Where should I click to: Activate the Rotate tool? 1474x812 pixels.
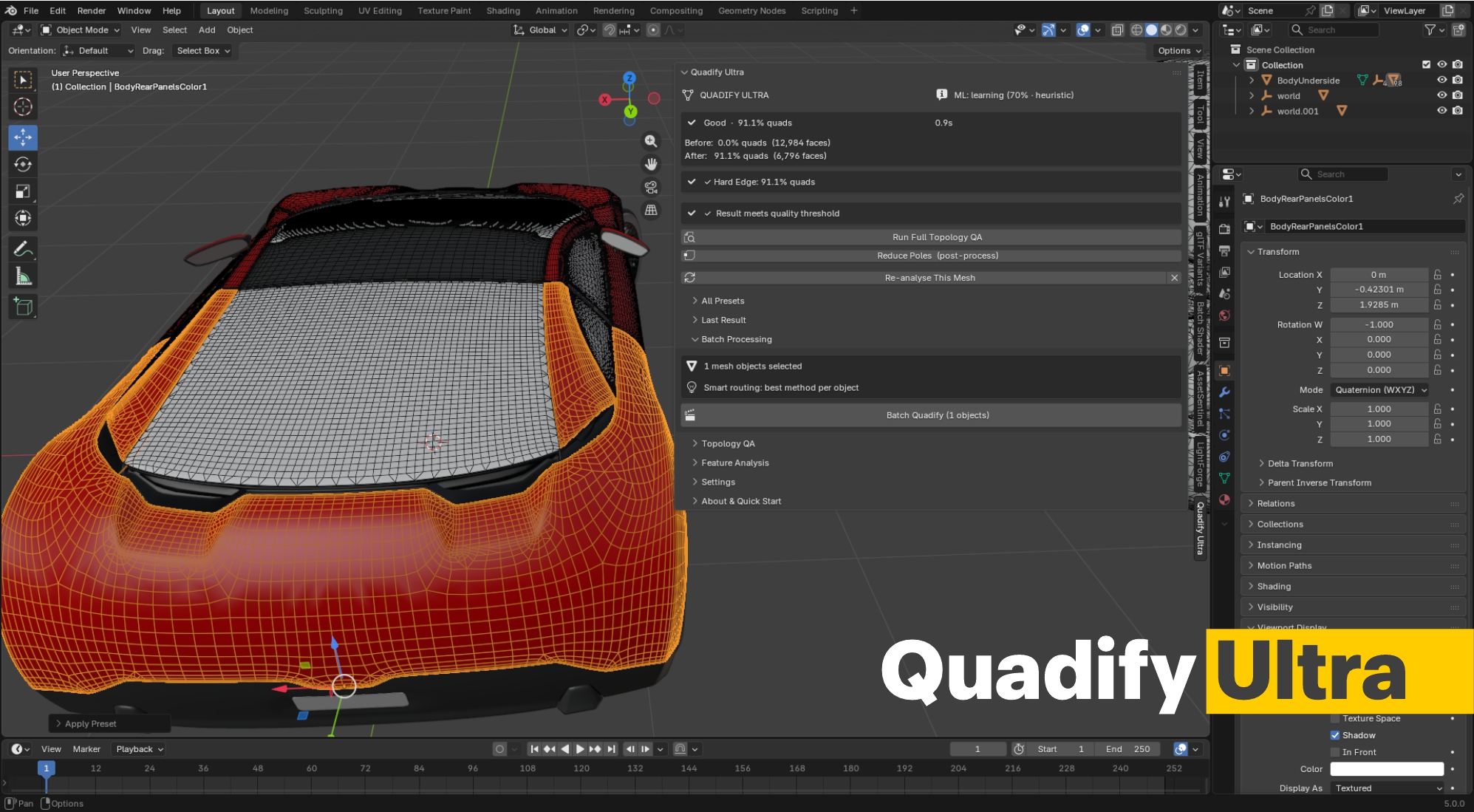pyautogui.click(x=23, y=165)
